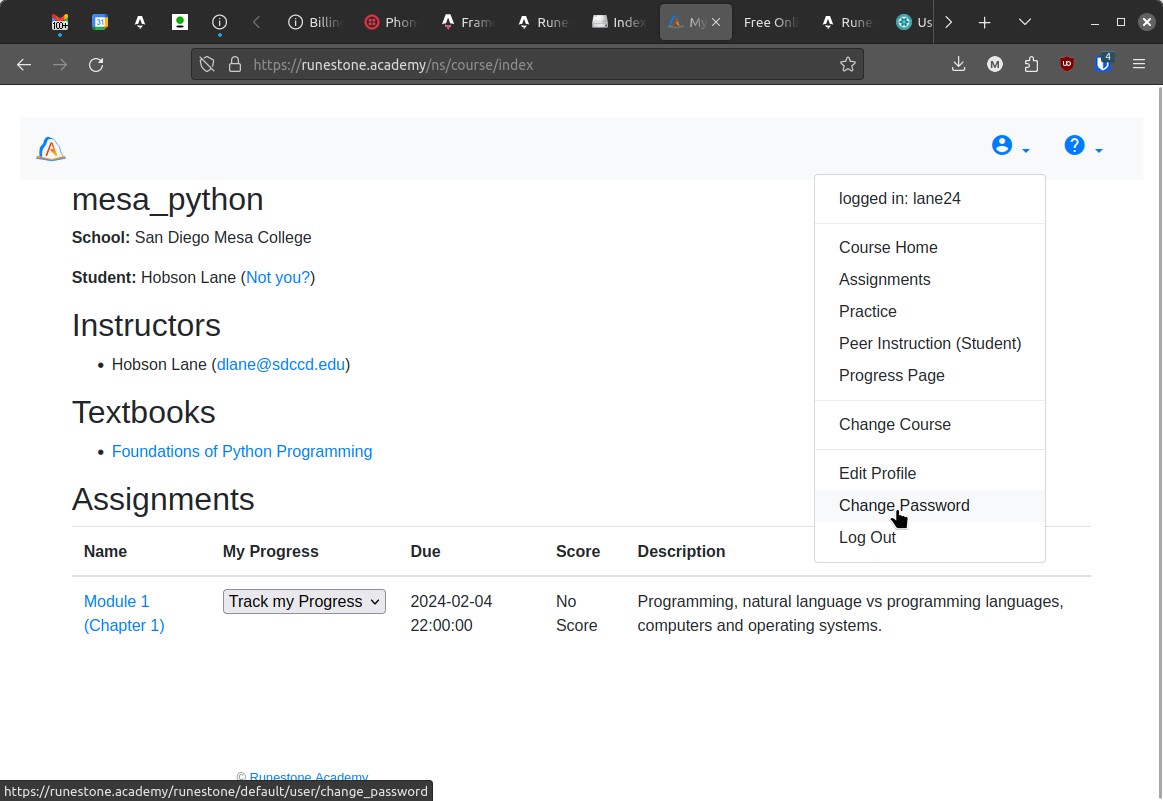This screenshot has height=801, width=1163.
Task: Open the user account menu icon
Action: (x=1001, y=144)
